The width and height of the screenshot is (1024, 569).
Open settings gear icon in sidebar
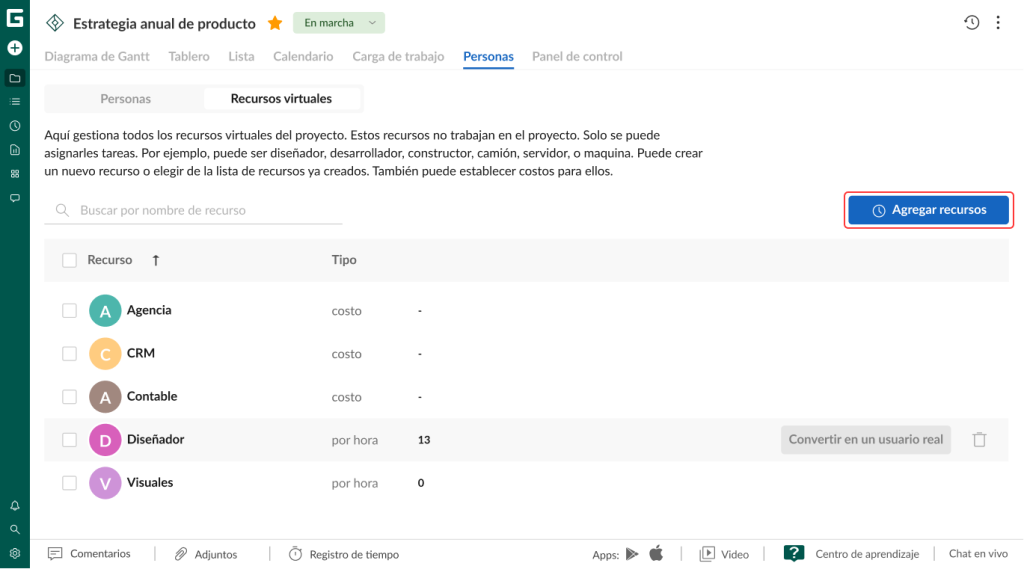pyautogui.click(x=14, y=553)
